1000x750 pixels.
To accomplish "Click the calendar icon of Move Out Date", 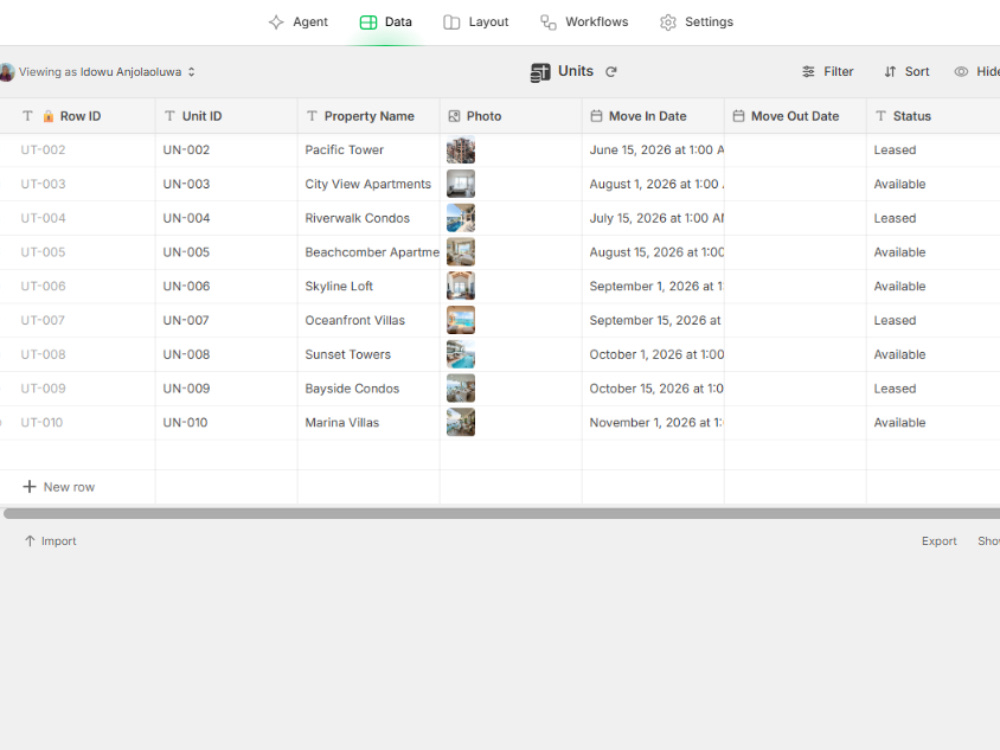I will [739, 116].
